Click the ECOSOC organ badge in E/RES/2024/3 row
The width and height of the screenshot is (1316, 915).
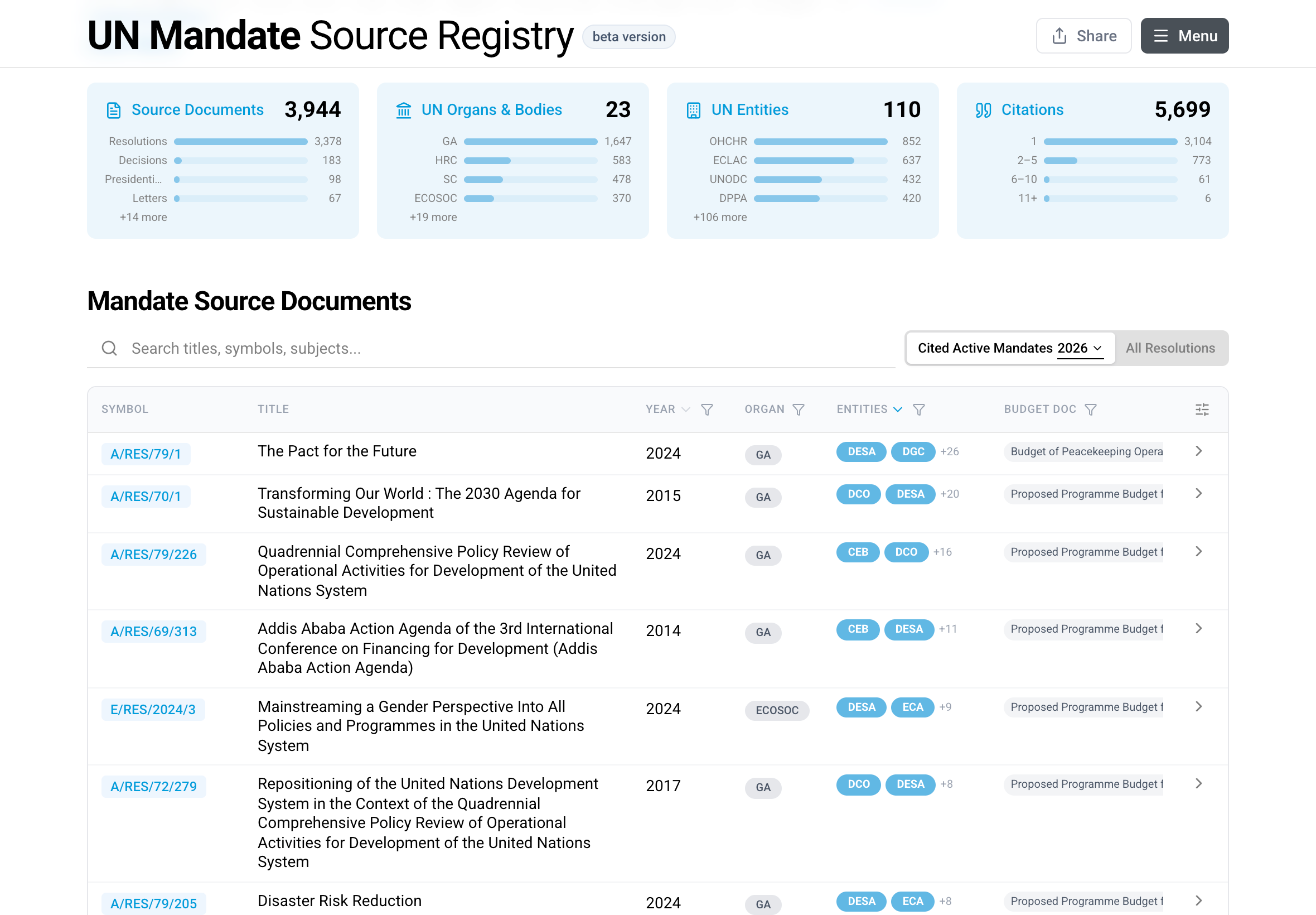pos(777,710)
